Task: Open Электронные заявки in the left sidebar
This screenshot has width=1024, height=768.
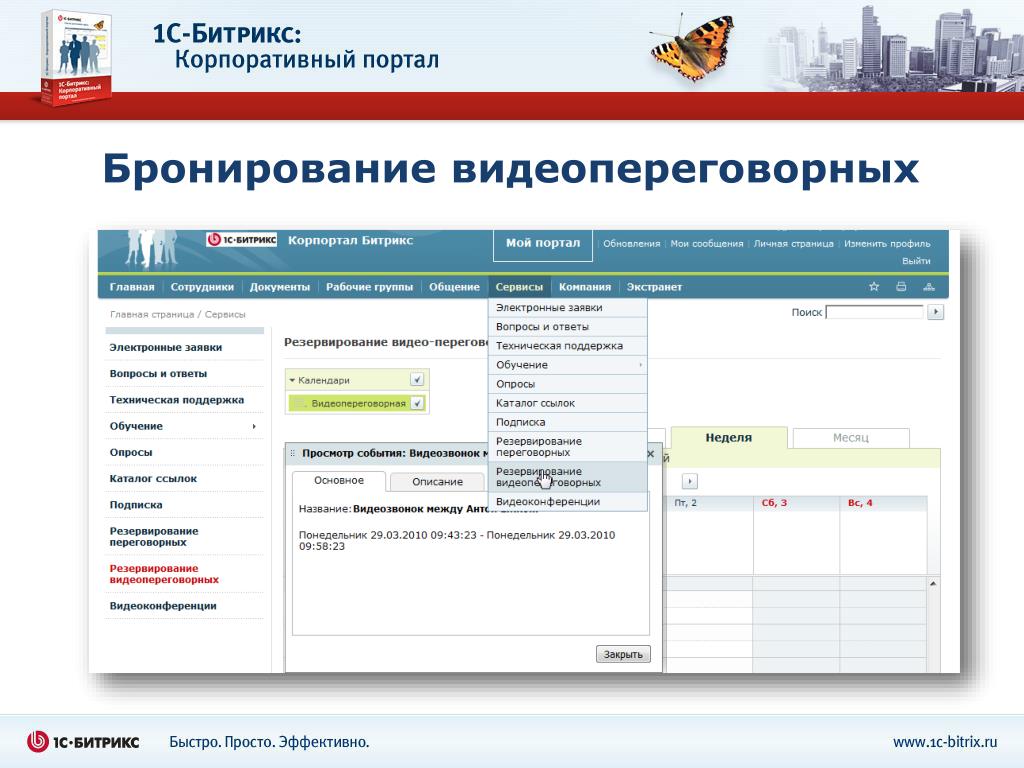Action: (x=166, y=347)
